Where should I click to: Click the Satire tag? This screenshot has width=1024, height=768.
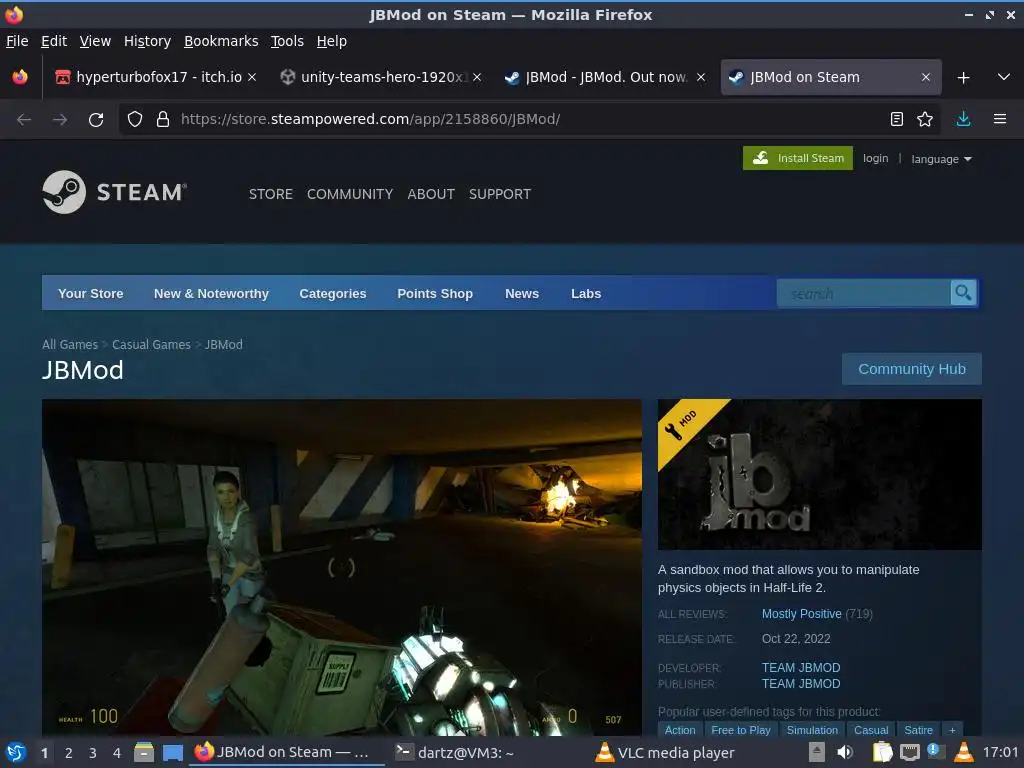coord(918,730)
